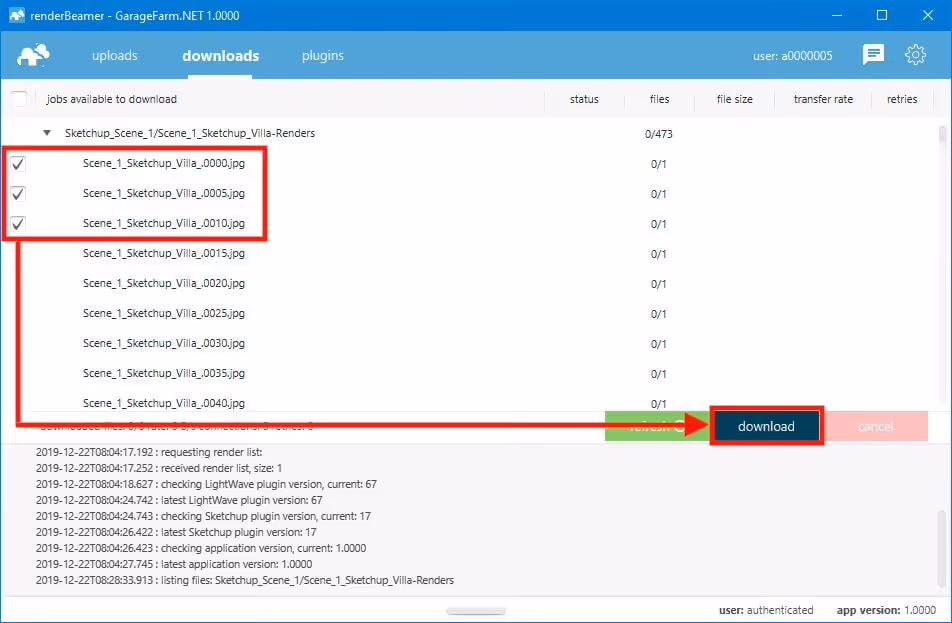Open the chat message icon
The height and width of the screenshot is (623, 952).
[x=873, y=55]
